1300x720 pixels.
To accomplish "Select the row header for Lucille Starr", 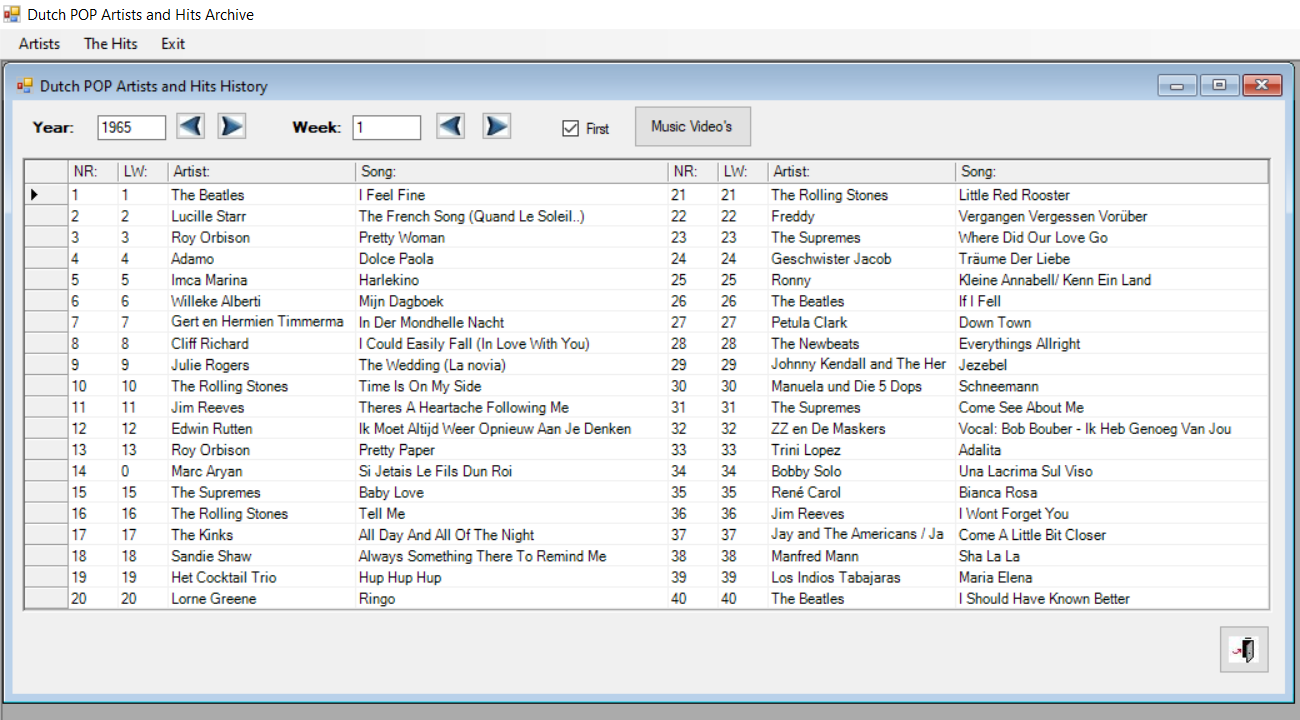I will (x=45, y=216).
